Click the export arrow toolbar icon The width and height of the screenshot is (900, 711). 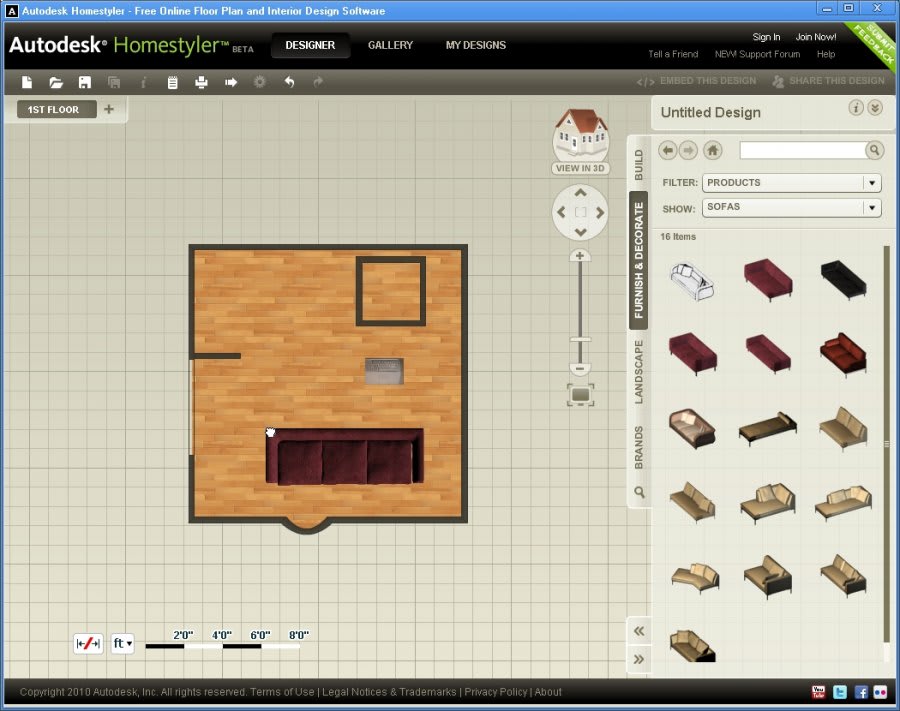pyautogui.click(x=231, y=83)
